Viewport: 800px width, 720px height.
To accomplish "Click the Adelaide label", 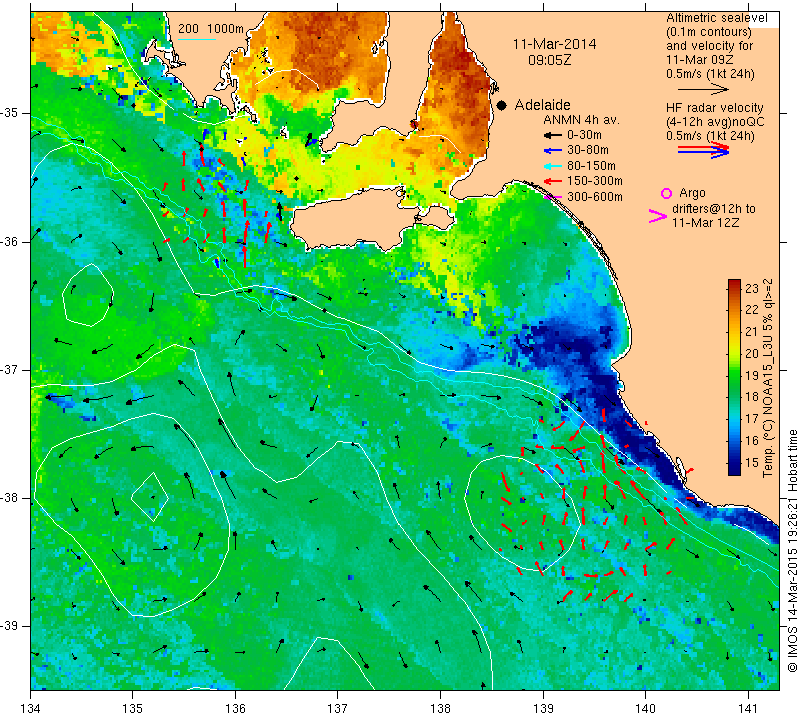I will [542, 105].
